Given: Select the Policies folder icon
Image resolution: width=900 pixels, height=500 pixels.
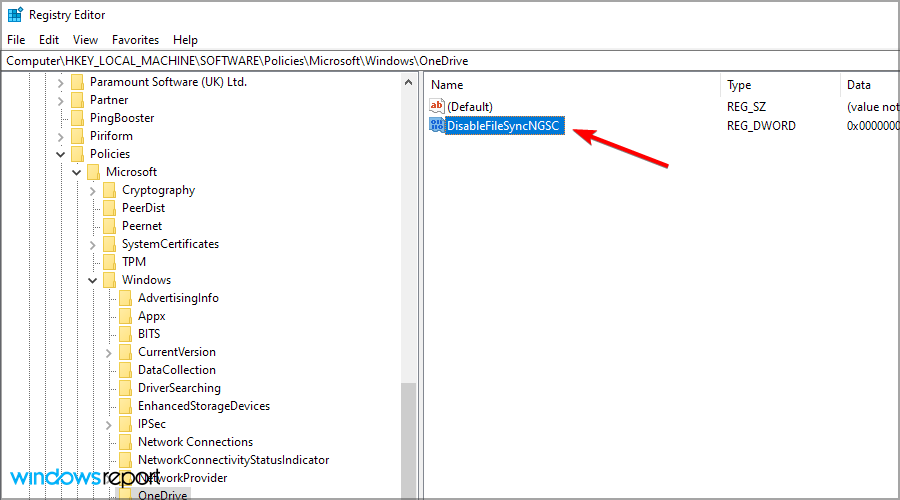Looking at the screenshot, I should (x=77, y=154).
